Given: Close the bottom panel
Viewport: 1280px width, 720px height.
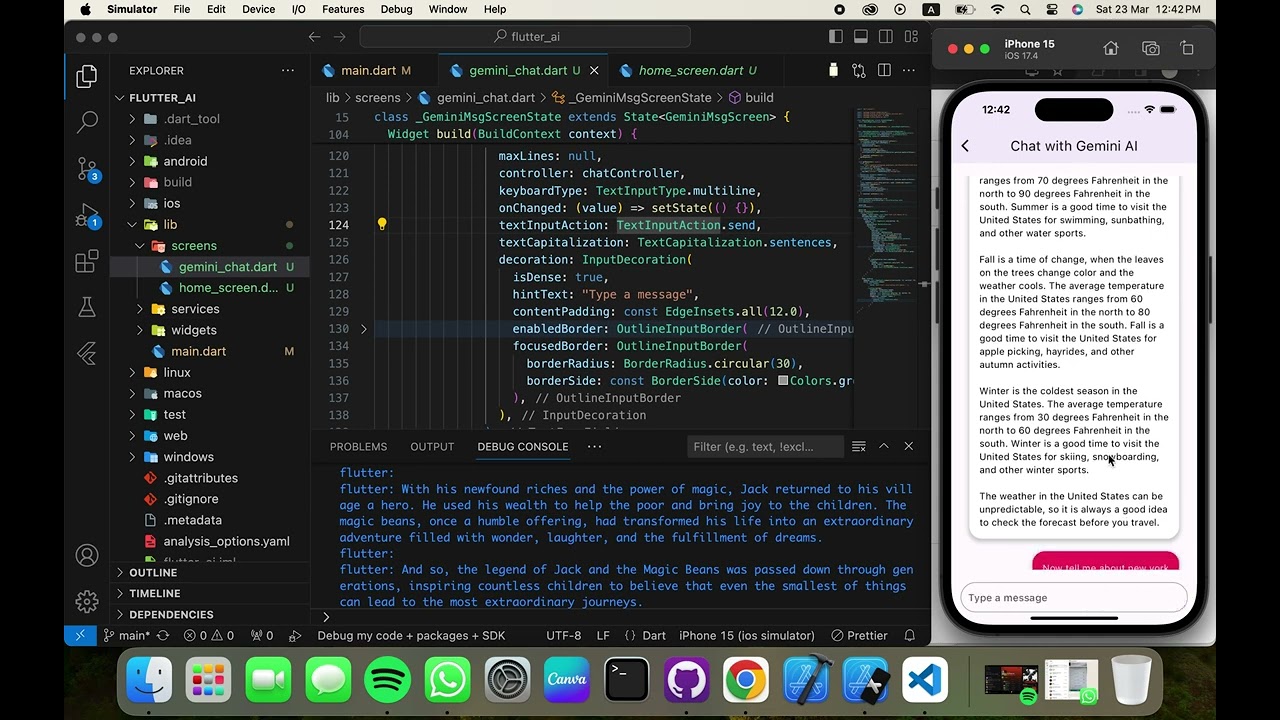Looking at the screenshot, I should (908, 446).
